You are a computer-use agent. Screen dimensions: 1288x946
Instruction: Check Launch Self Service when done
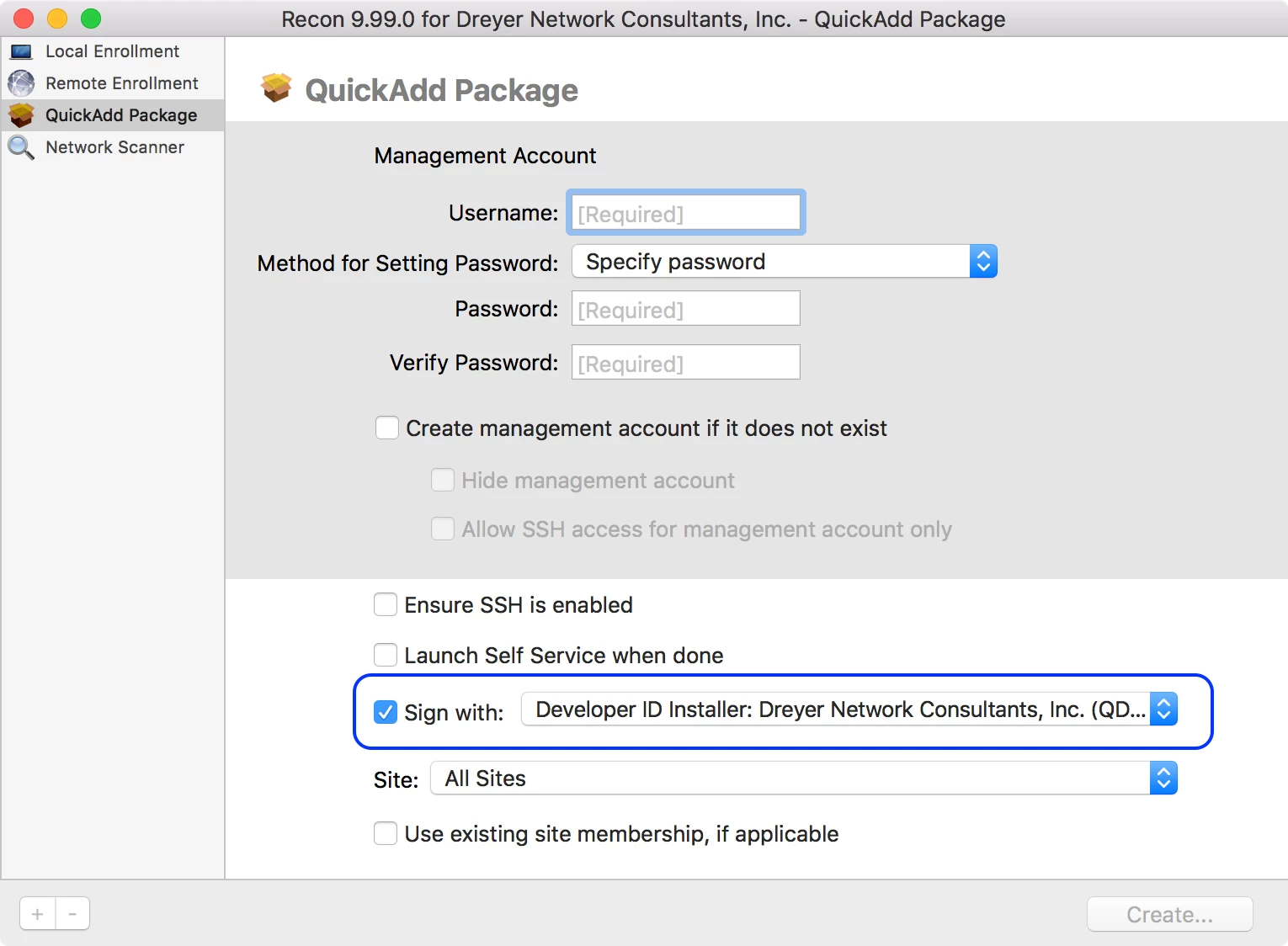click(386, 655)
